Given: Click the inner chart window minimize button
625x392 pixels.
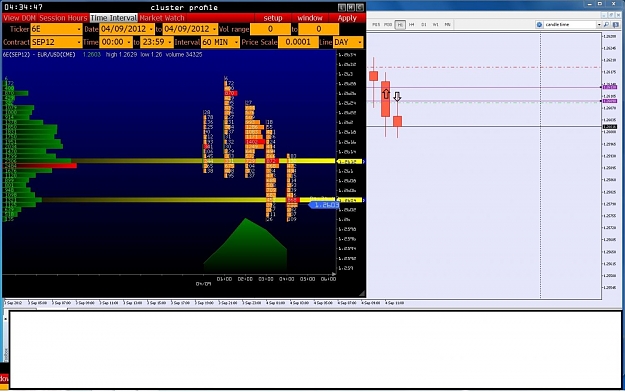Looking at the screenshot, I should [x=603, y=15].
